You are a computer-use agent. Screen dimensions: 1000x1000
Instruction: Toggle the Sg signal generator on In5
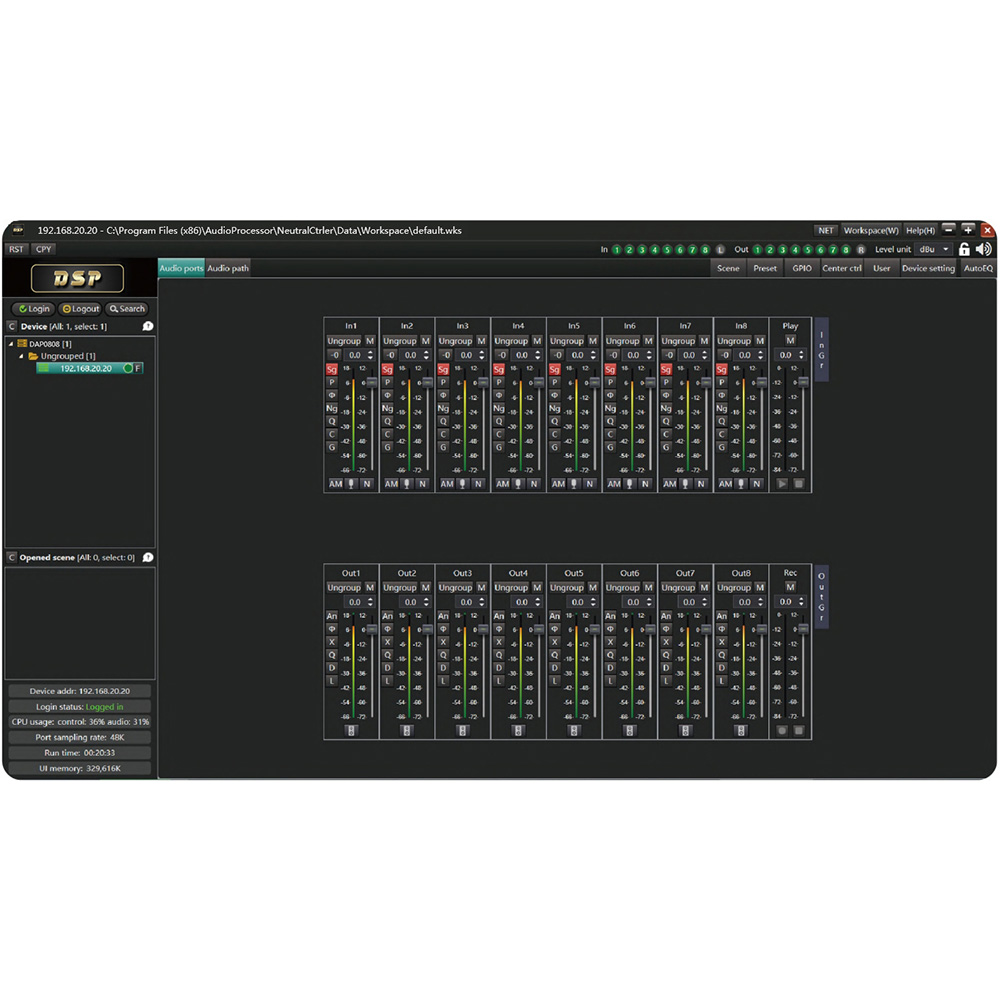click(x=555, y=369)
